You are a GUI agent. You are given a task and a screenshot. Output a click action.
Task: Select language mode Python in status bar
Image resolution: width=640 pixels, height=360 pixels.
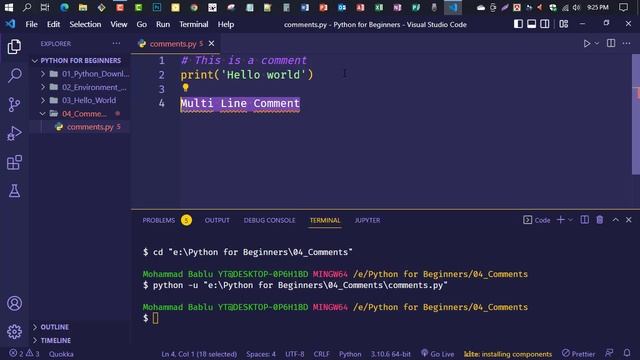[350, 353]
